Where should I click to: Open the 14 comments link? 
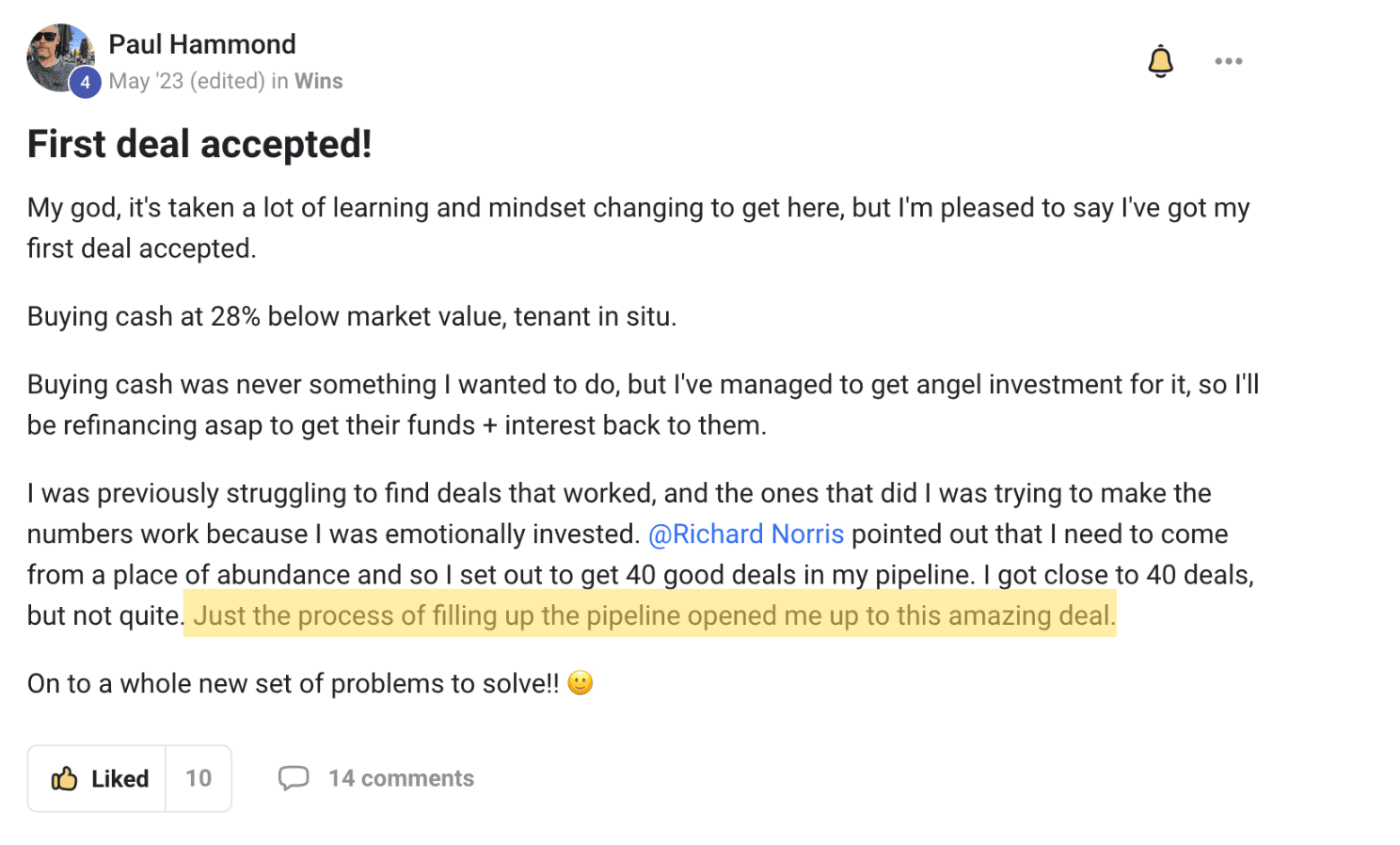(401, 778)
